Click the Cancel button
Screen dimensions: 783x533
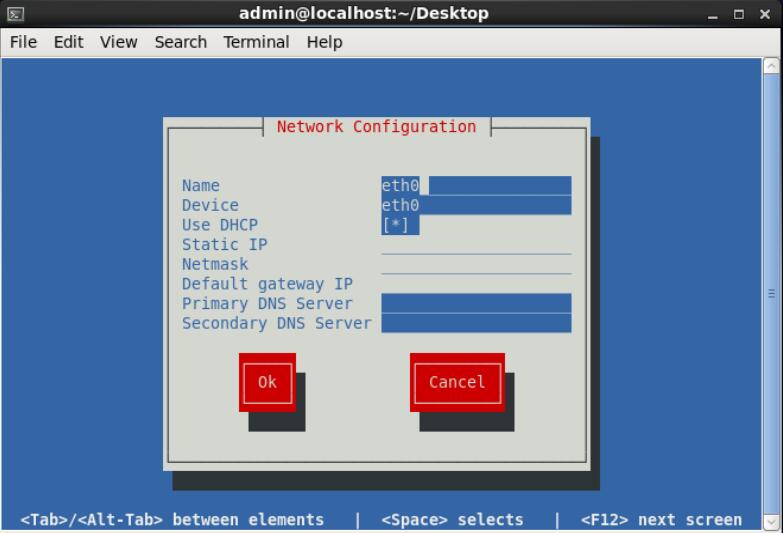point(457,382)
